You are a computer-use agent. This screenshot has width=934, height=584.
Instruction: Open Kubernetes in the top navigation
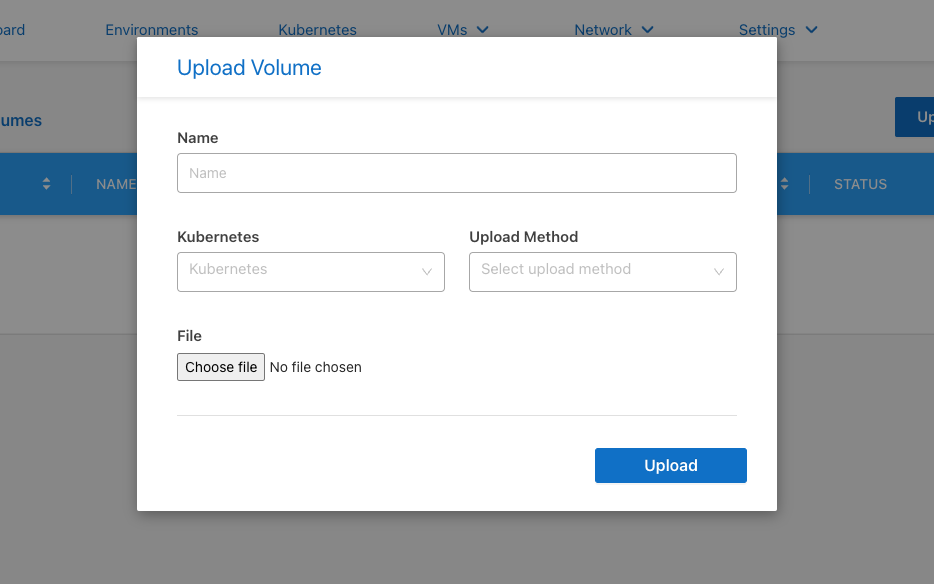317,30
